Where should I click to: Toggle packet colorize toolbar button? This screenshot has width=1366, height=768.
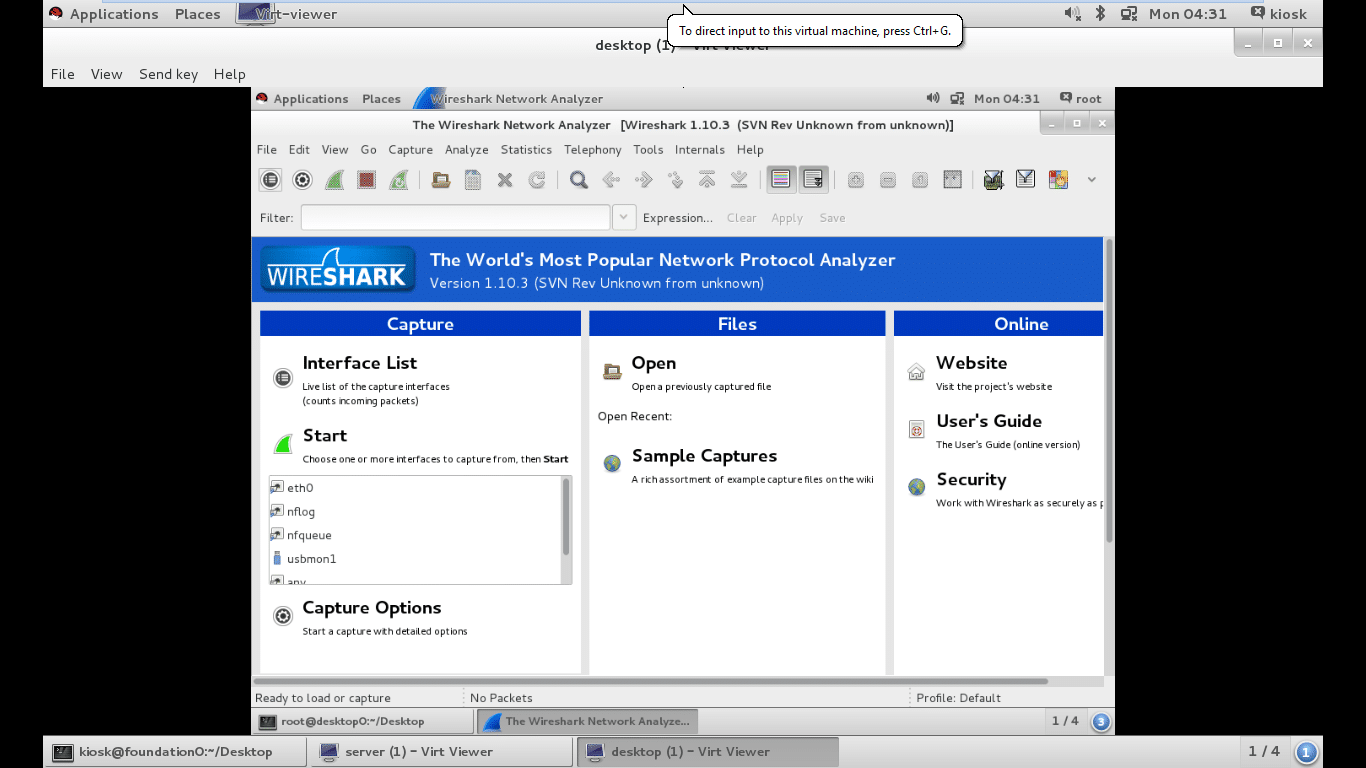pos(780,180)
